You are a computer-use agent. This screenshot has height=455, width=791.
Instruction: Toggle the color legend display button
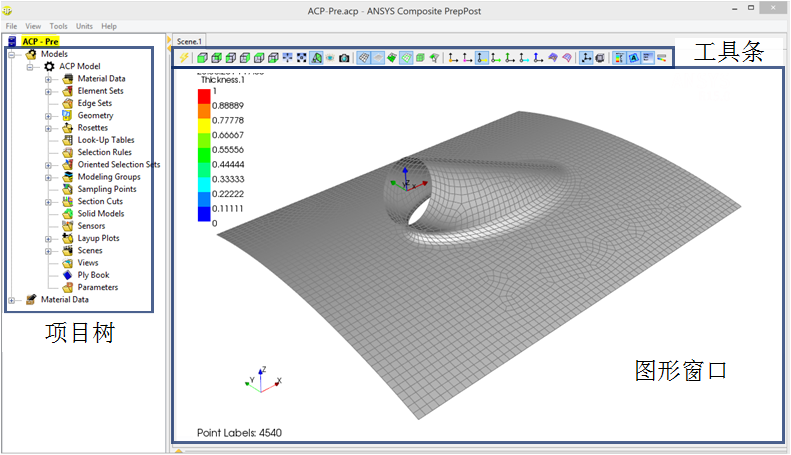(619, 58)
